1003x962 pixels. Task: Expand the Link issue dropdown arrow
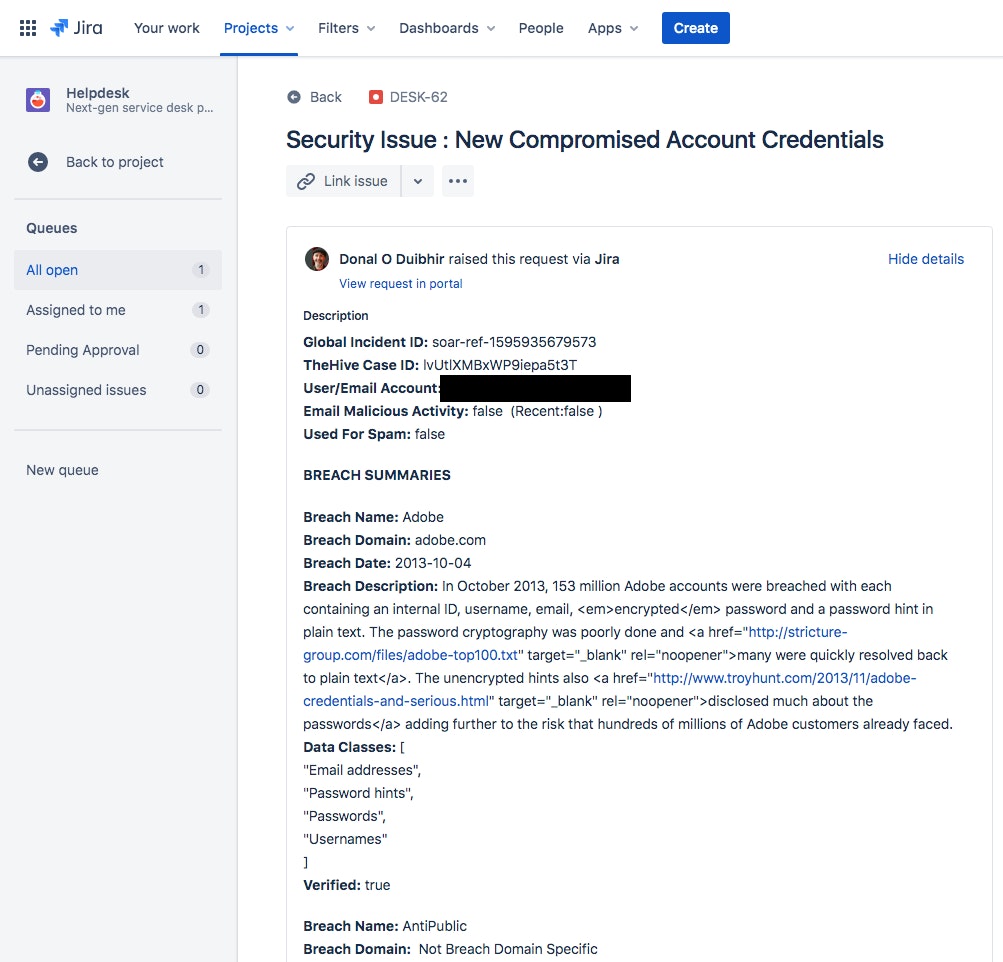point(418,181)
